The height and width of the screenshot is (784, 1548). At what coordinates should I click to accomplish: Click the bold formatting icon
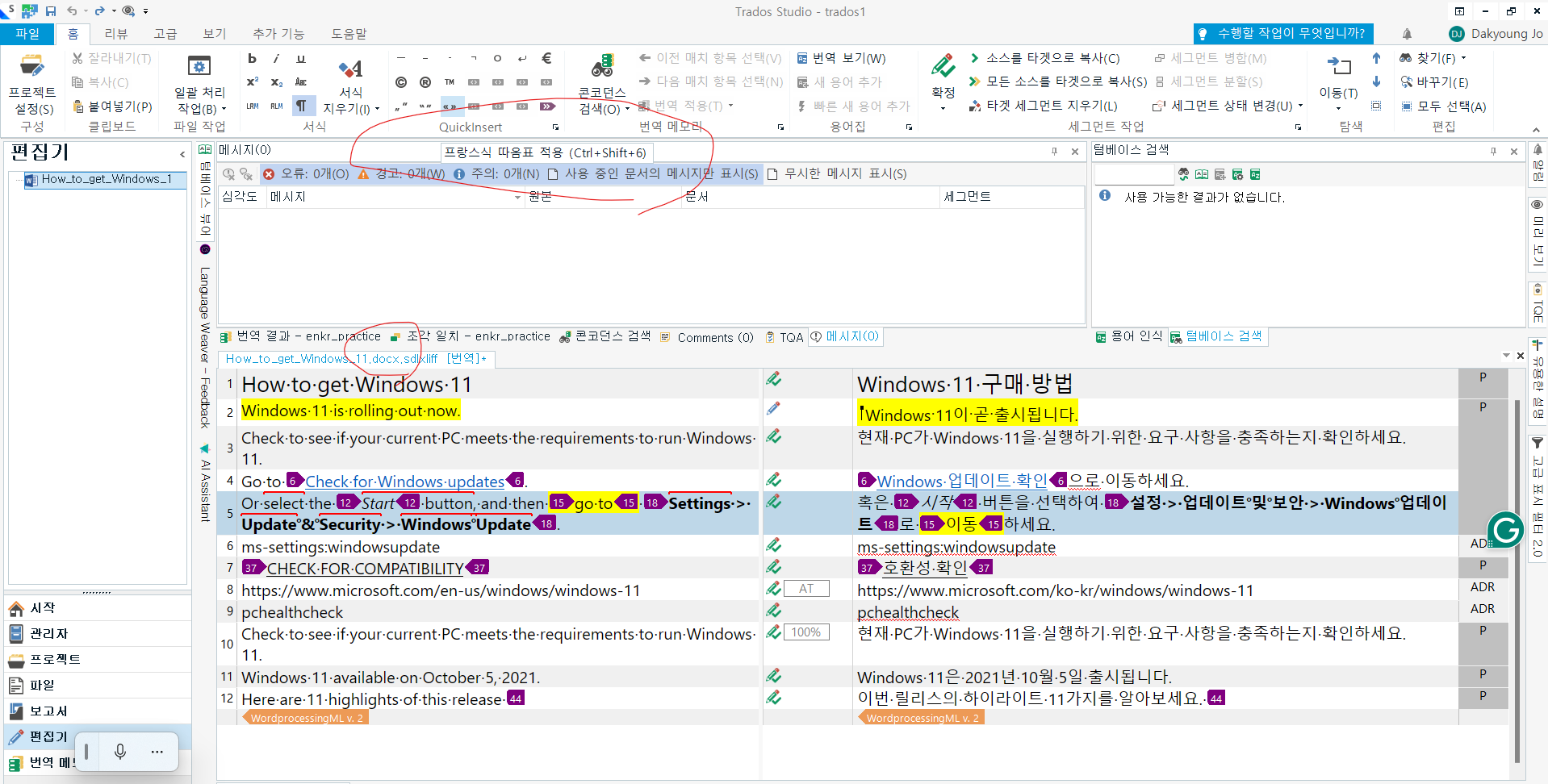point(253,58)
